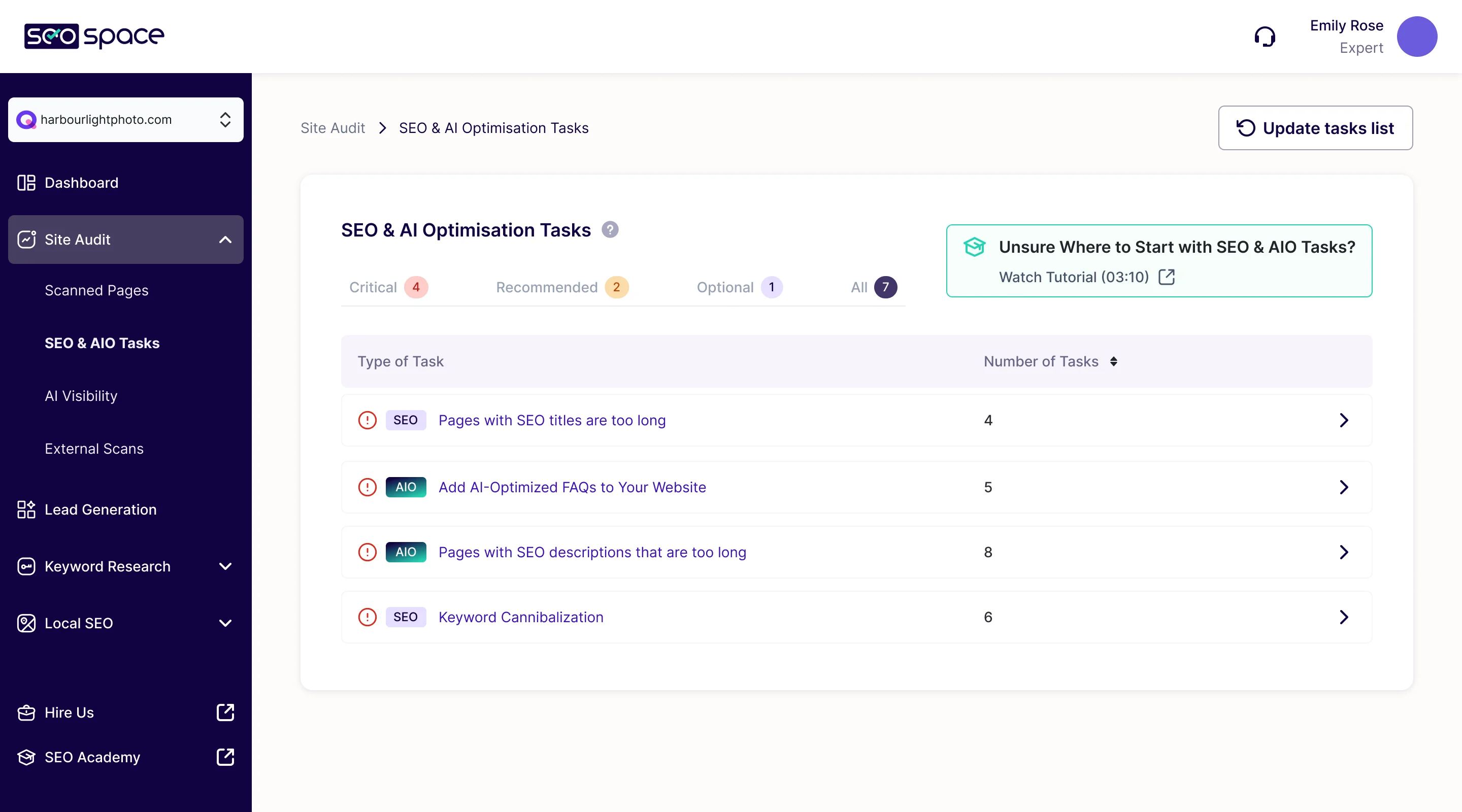Expand the Keyword Research menu
Viewport: 1462px width, 812px height.
225,566
